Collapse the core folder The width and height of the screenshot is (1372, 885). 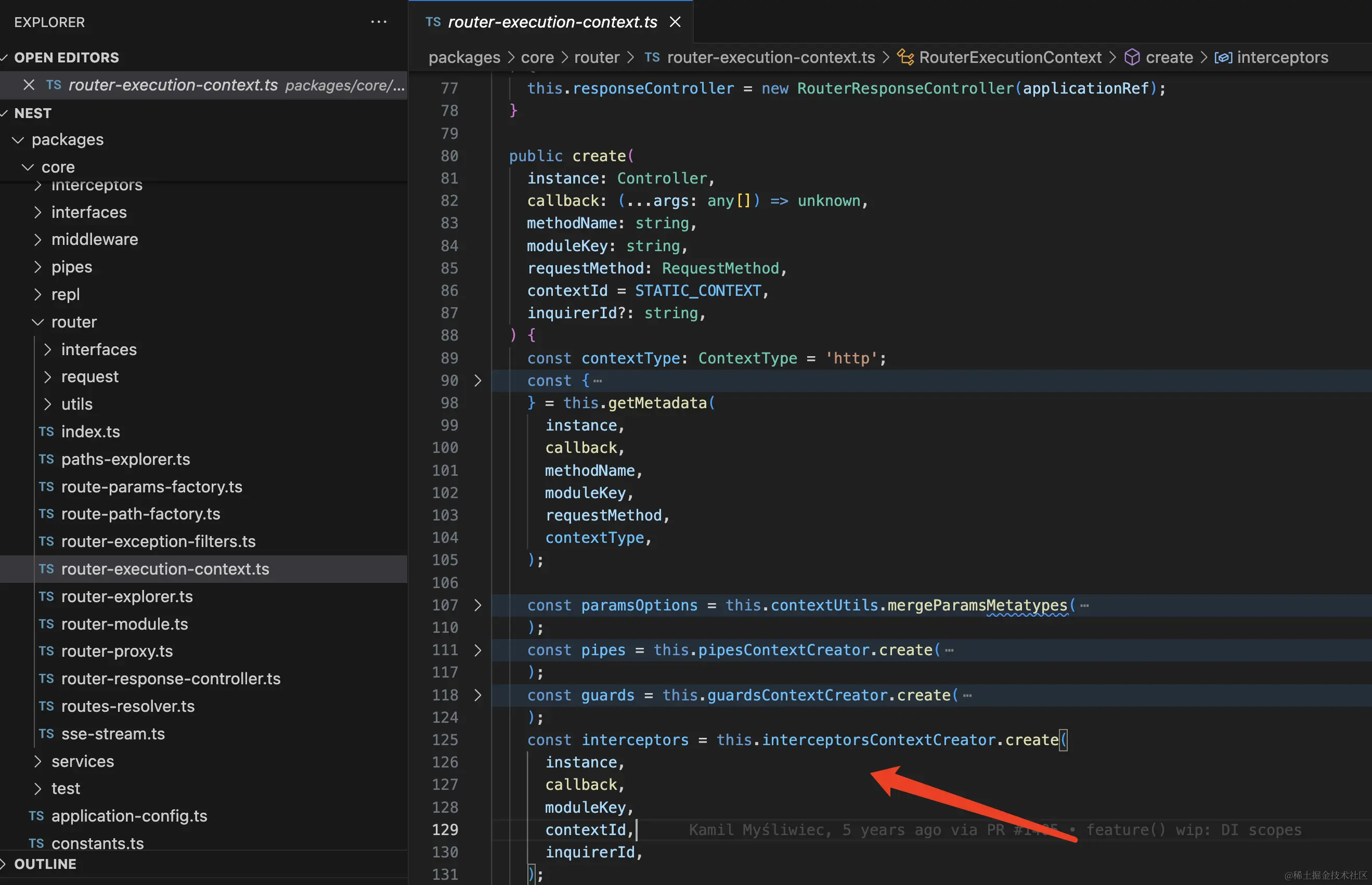tap(28, 167)
